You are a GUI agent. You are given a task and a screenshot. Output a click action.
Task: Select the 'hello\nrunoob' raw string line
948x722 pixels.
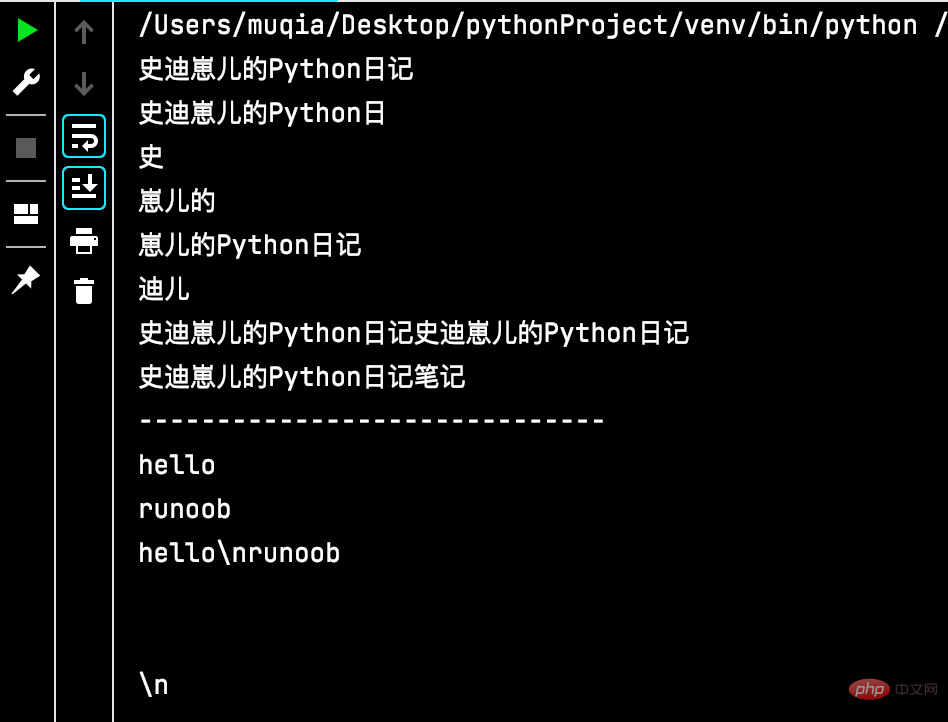239,553
